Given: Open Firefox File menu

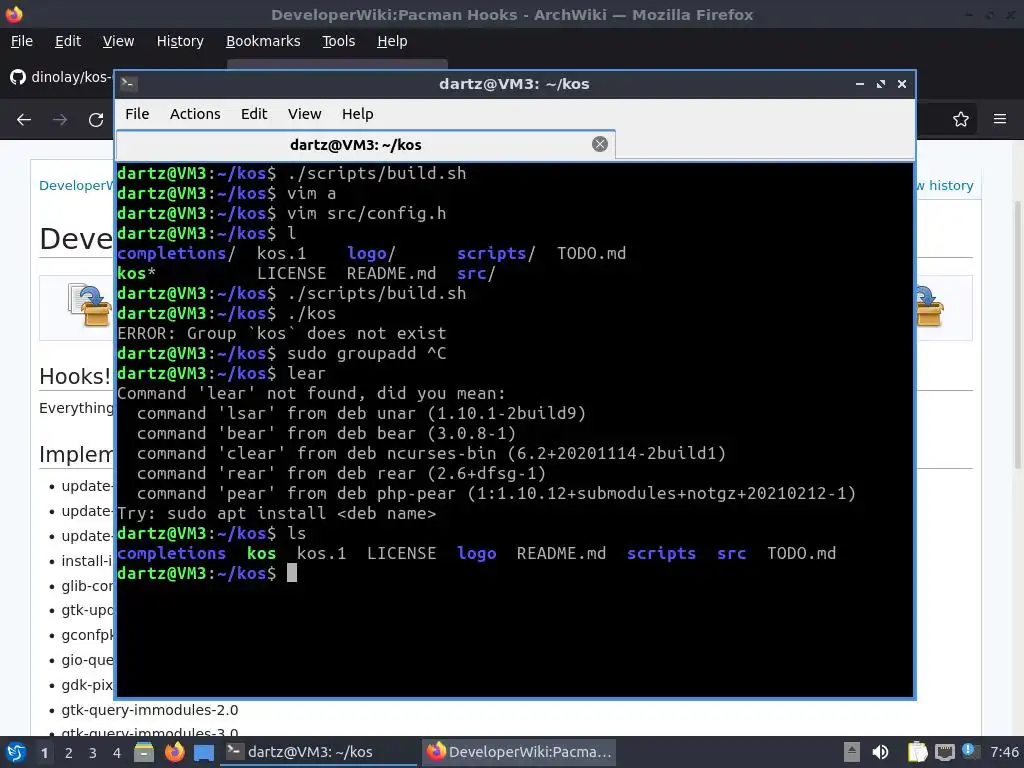Looking at the screenshot, I should [x=22, y=41].
